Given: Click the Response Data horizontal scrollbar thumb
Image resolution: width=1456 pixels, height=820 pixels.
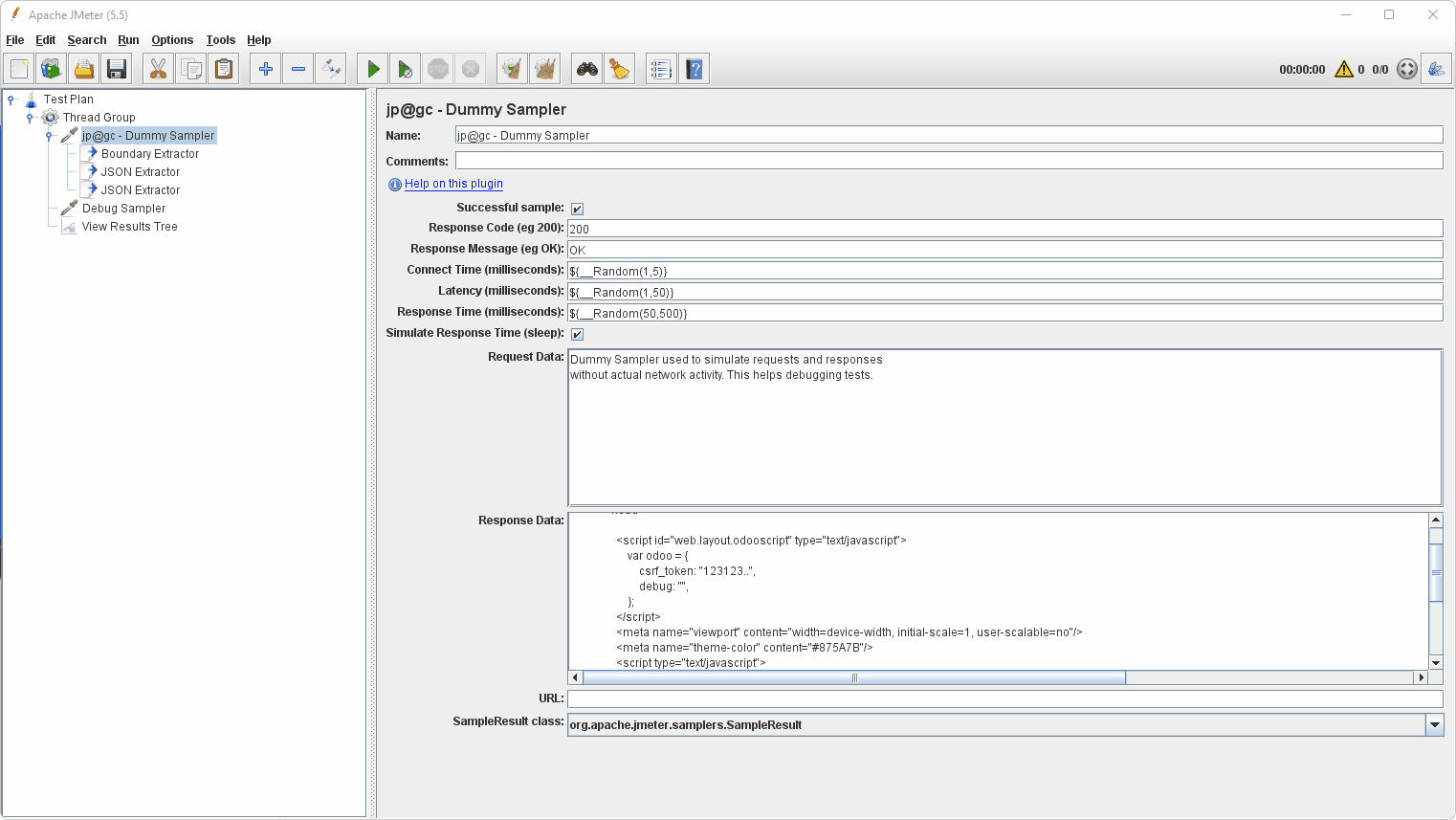Looking at the screenshot, I should coord(854,677).
